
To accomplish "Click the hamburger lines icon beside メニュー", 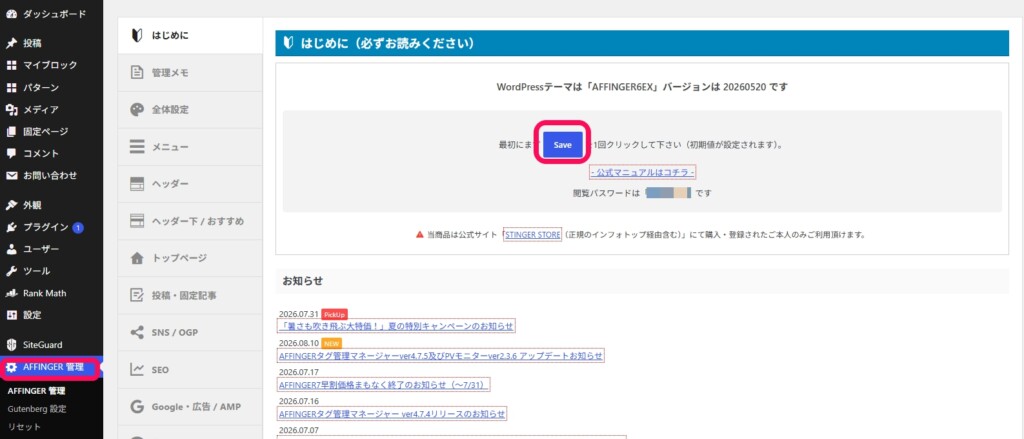I will pyautogui.click(x=137, y=147).
